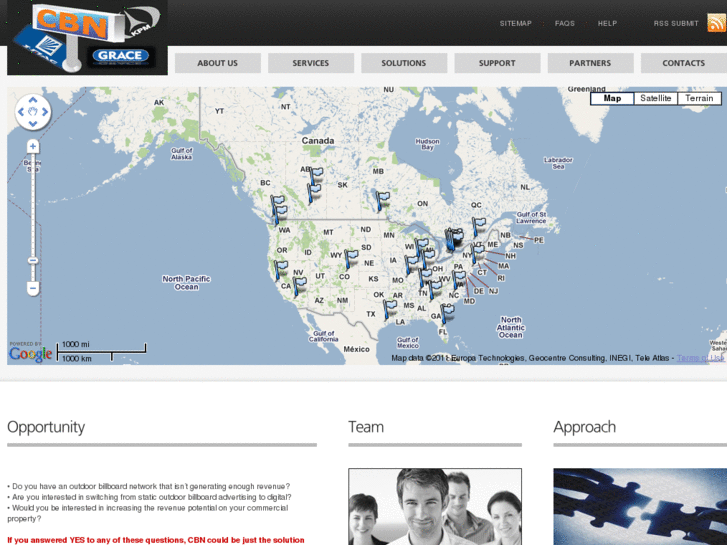Click the Opportunity heading

(46, 427)
